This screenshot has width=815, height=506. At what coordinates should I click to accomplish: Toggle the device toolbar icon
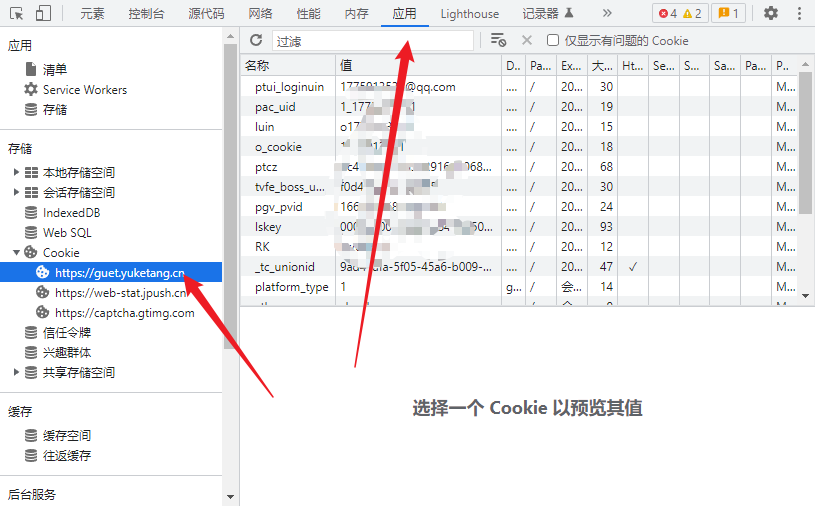click(x=43, y=14)
